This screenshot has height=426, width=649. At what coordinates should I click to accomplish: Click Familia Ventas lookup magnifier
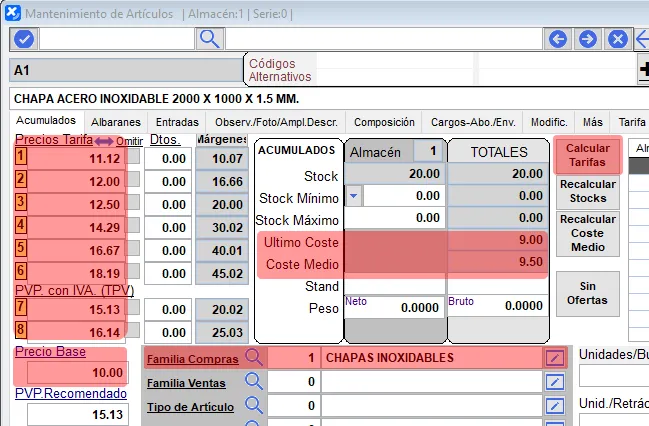point(254,381)
